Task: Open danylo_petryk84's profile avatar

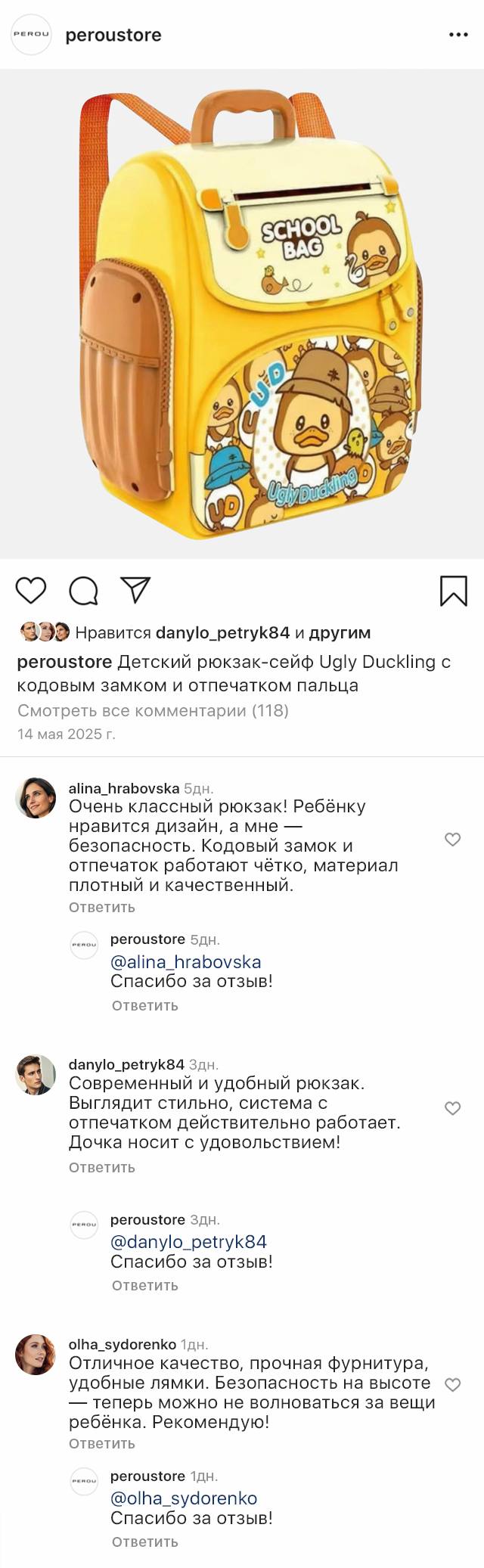Action: pos(36,1074)
